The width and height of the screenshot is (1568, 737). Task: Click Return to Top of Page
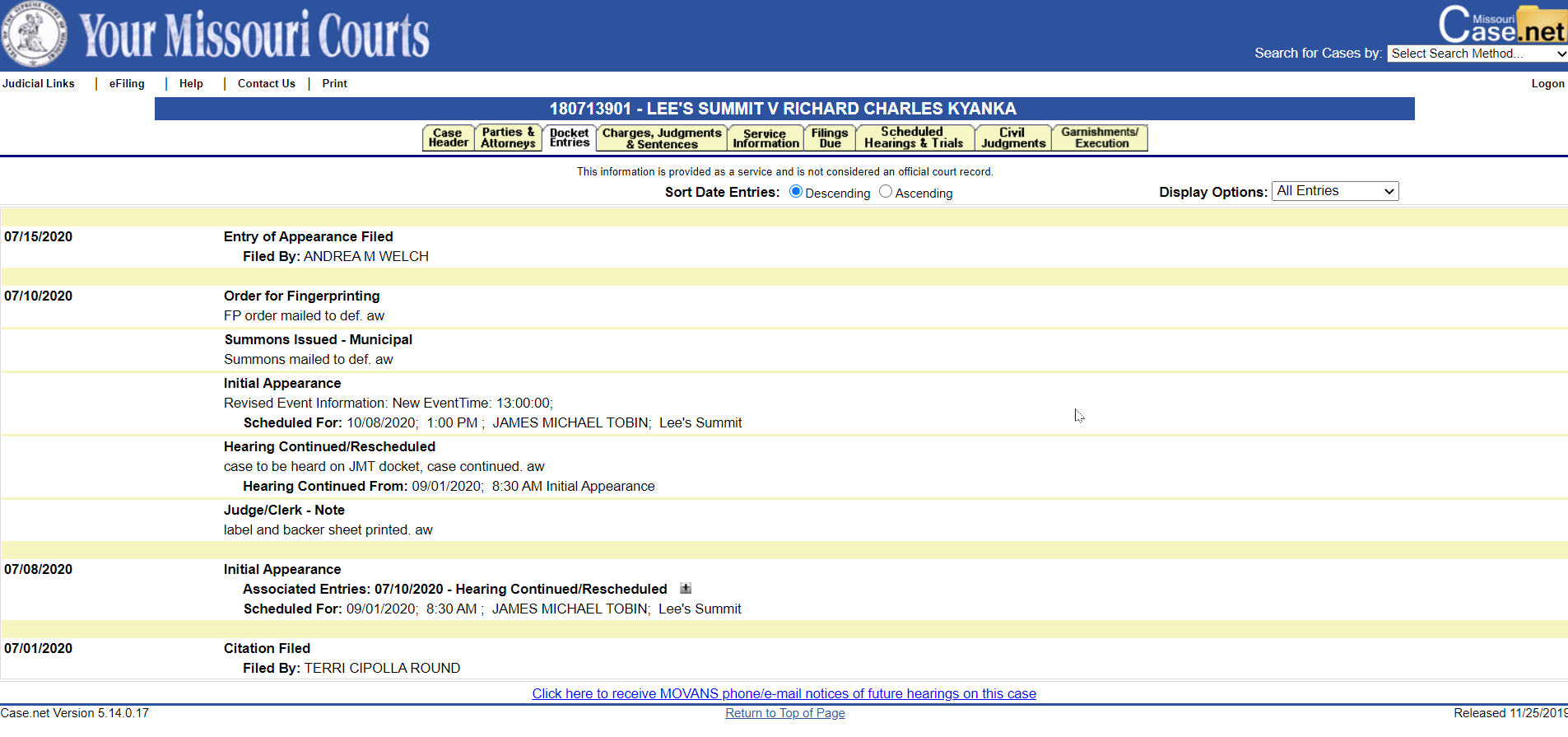[785, 713]
